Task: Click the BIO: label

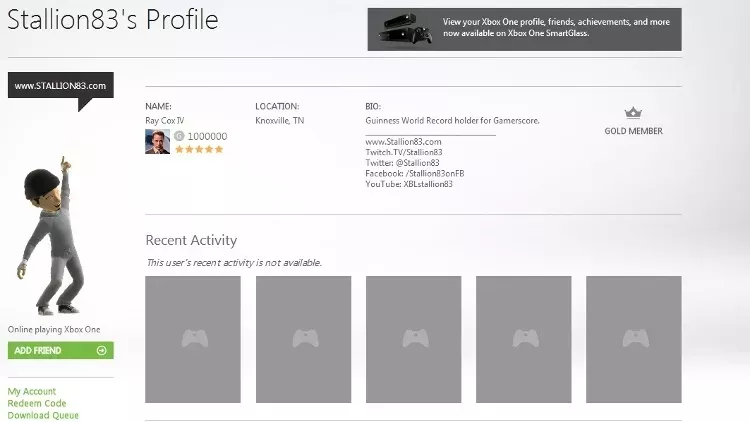Action: click(373, 106)
